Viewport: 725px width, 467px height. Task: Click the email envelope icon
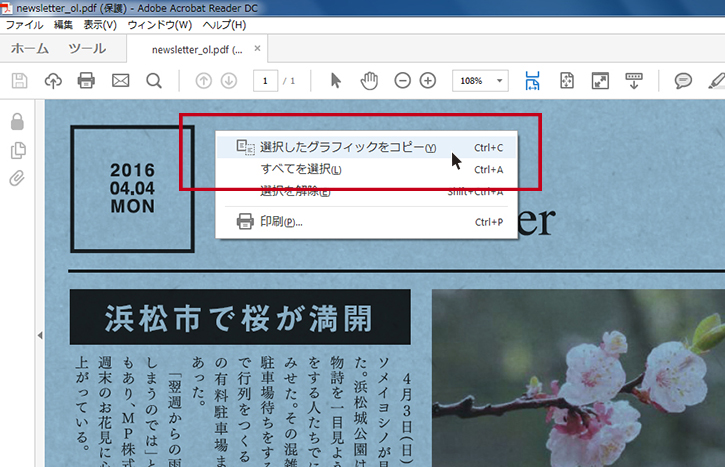tap(120, 80)
